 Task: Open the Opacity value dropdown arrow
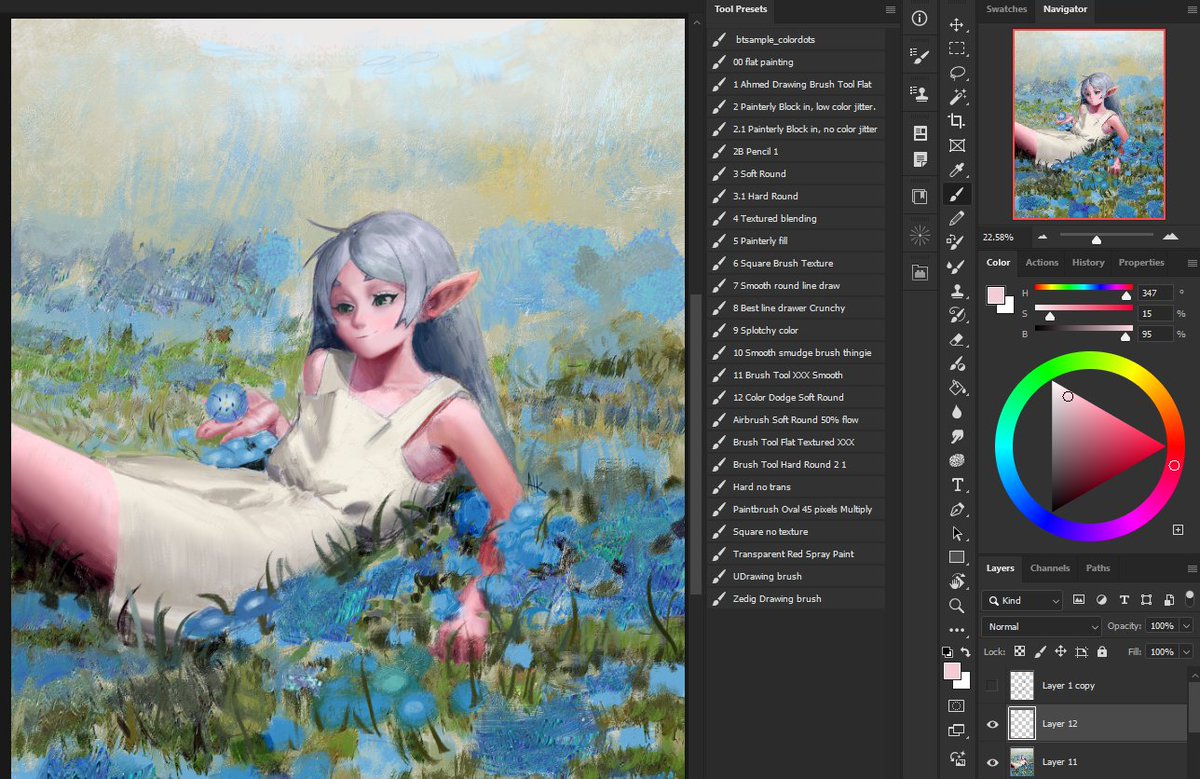1185,626
